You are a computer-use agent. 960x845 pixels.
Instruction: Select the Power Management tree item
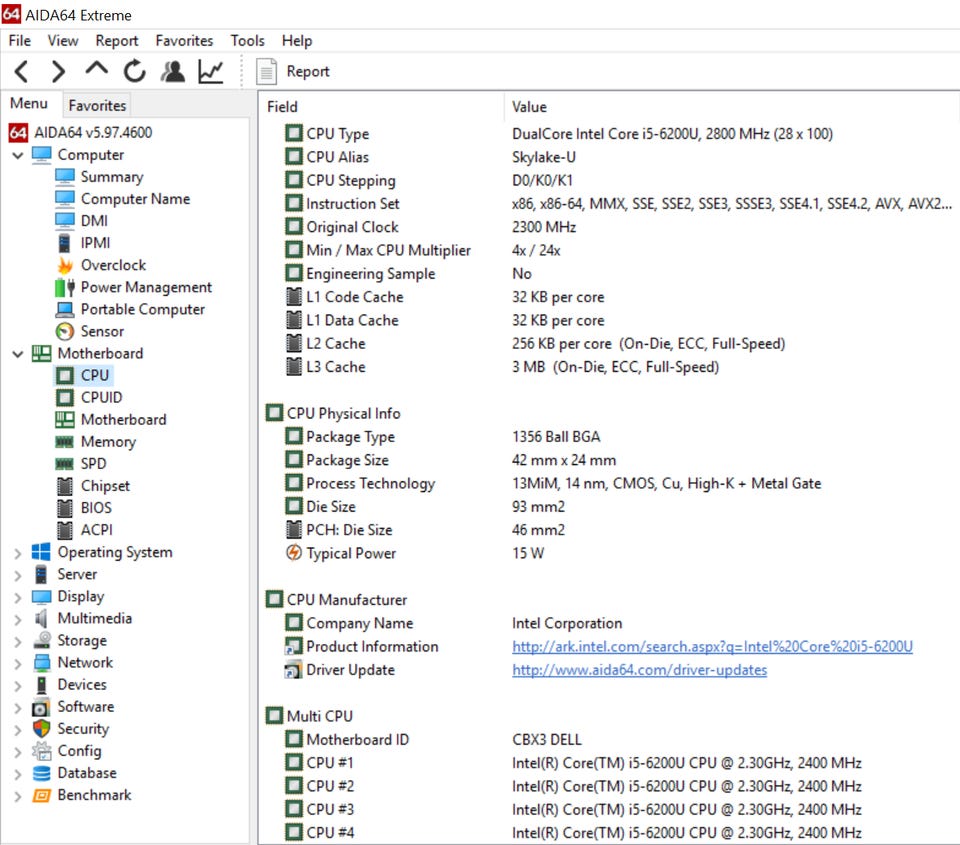[145, 287]
